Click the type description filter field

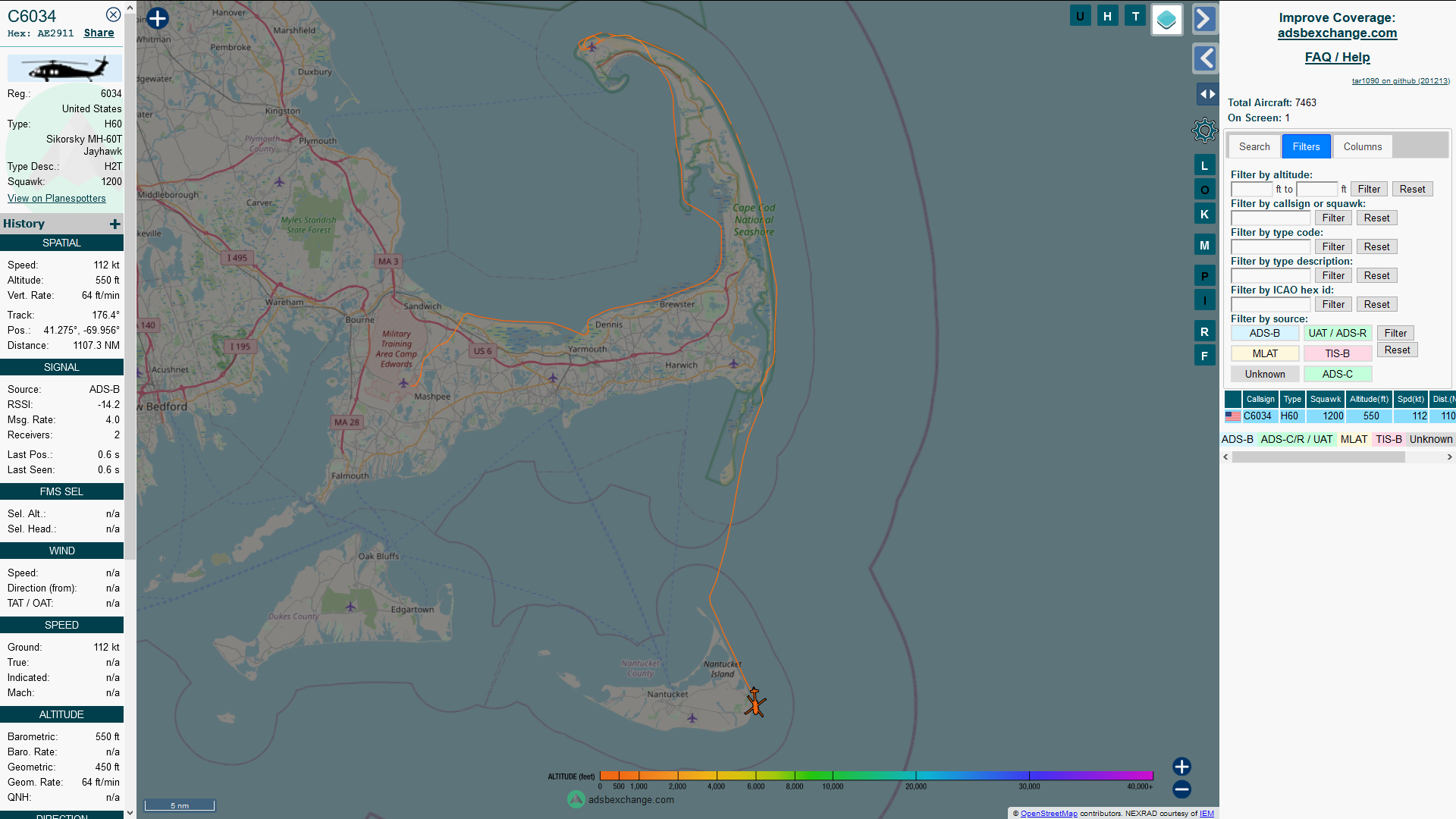coord(1270,275)
